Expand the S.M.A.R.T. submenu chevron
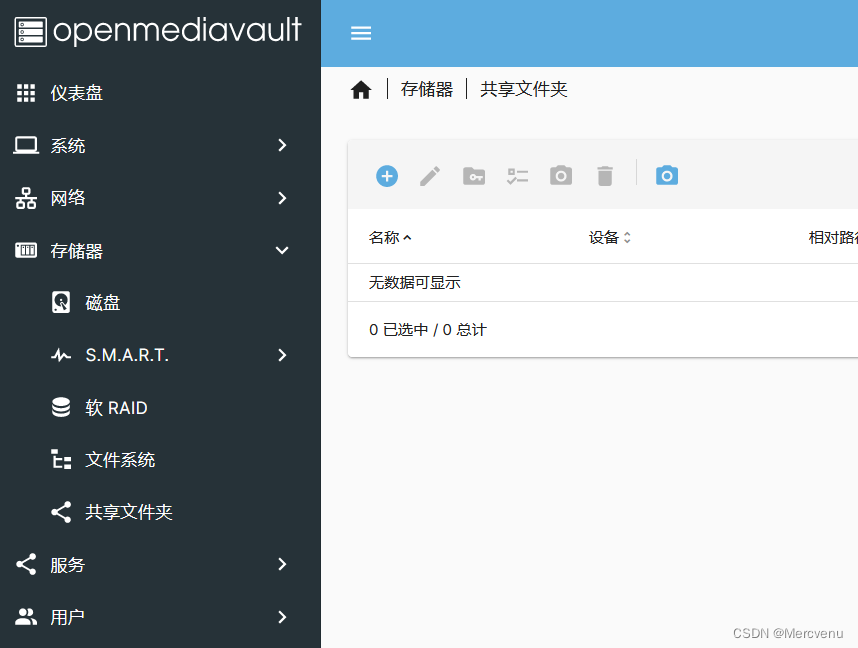This screenshot has width=858, height=648. point(282,355)
